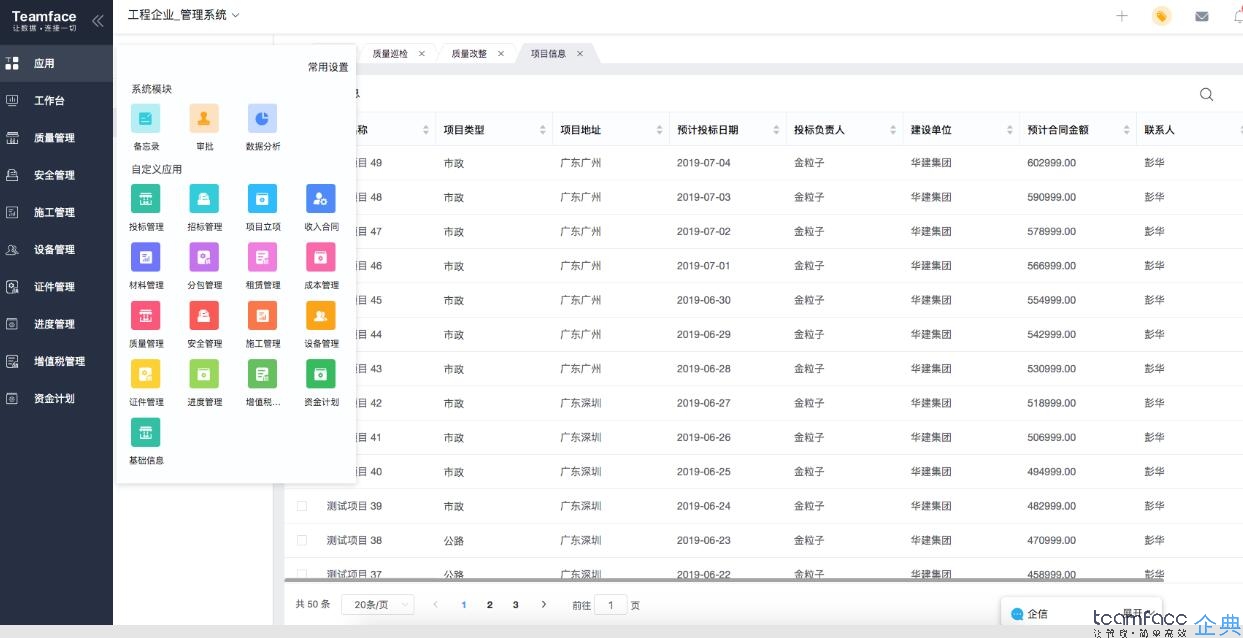Click the horizontal table scrollbar

(x=724, y=578)
